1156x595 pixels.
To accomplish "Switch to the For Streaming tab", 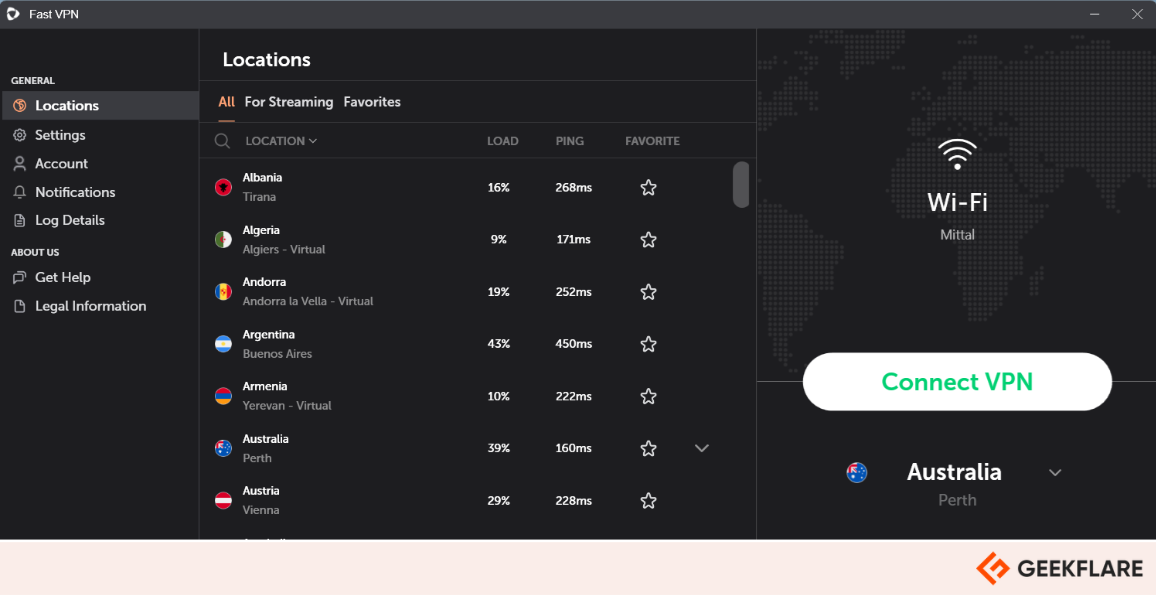I will [x=287, y=101].
